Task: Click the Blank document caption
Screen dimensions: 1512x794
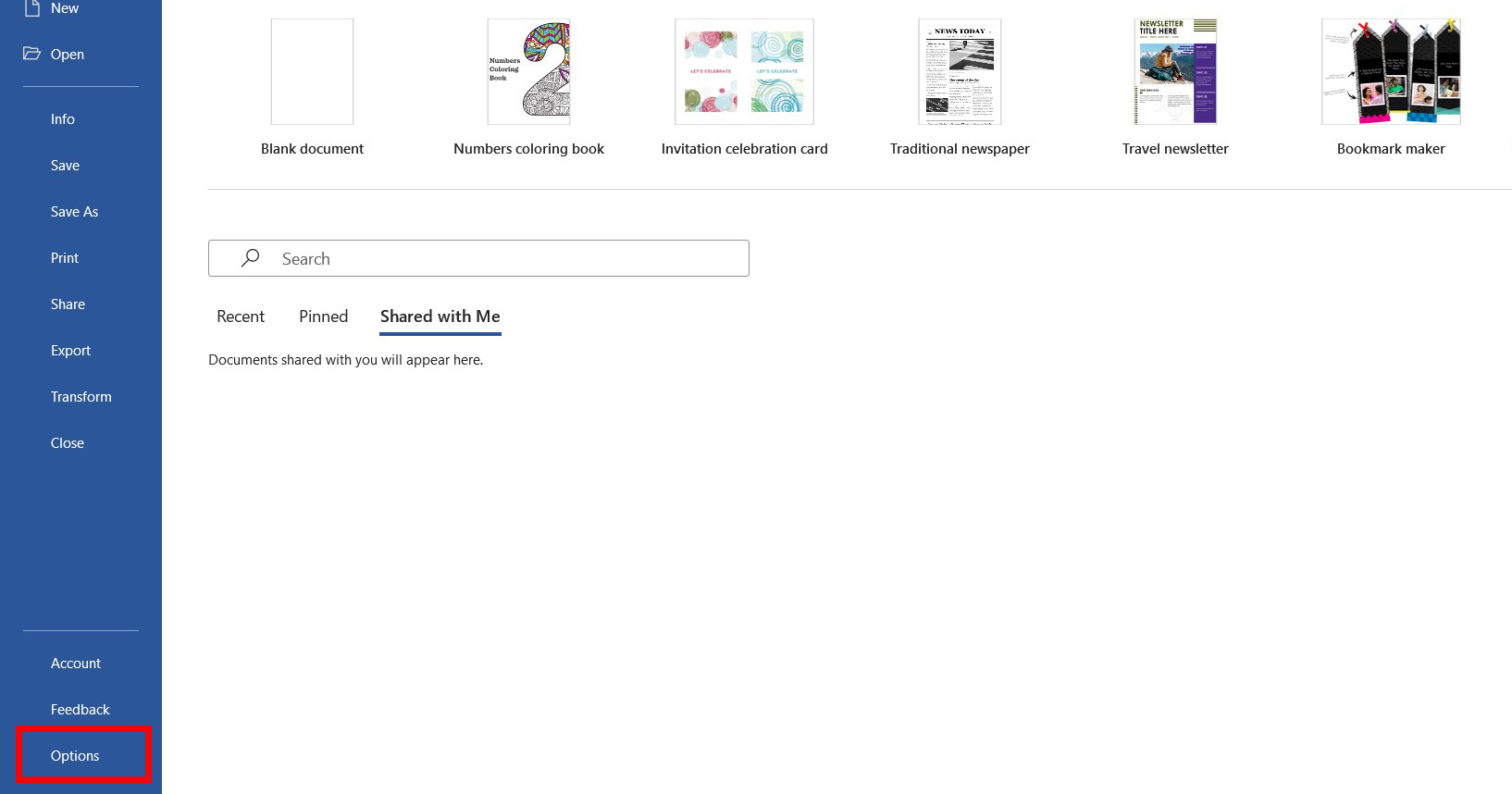Action: pos(312,149)
